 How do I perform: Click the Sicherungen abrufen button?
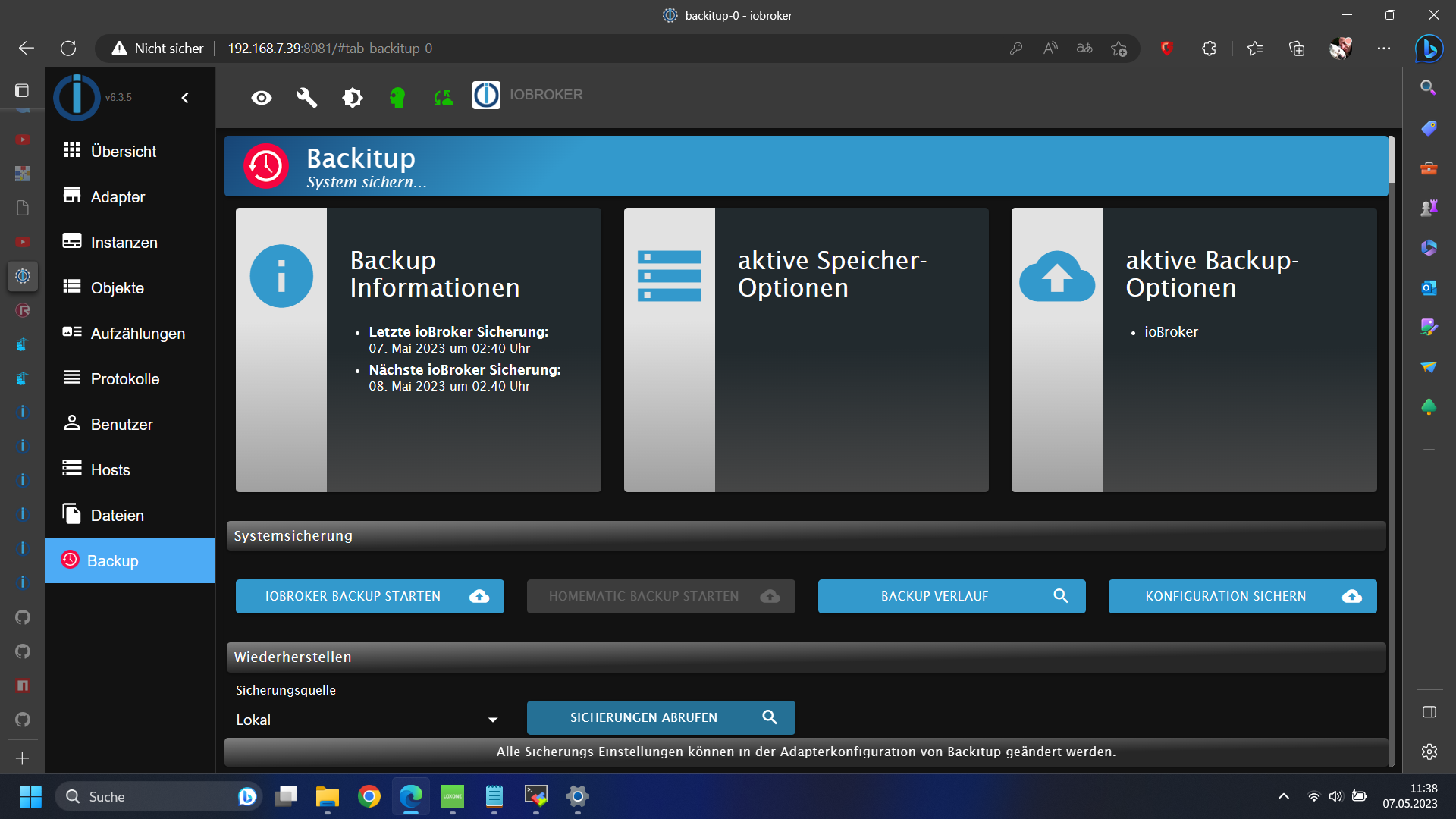661,717
